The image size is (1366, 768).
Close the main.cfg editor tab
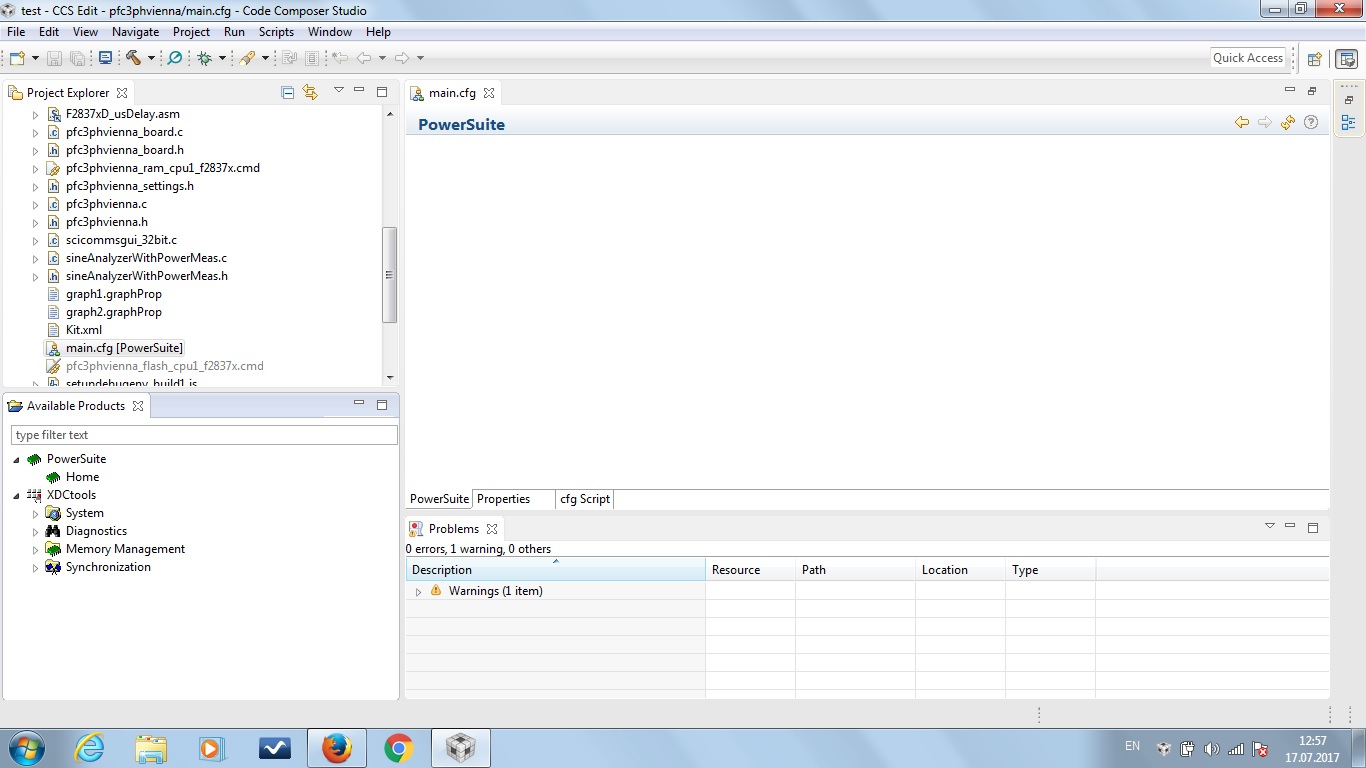pos(489,93)
